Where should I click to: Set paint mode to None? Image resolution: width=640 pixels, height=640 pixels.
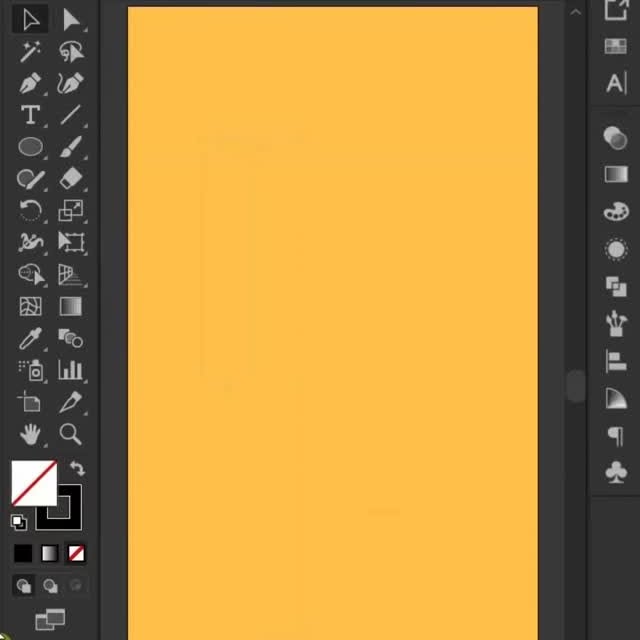tap(76, 553)
